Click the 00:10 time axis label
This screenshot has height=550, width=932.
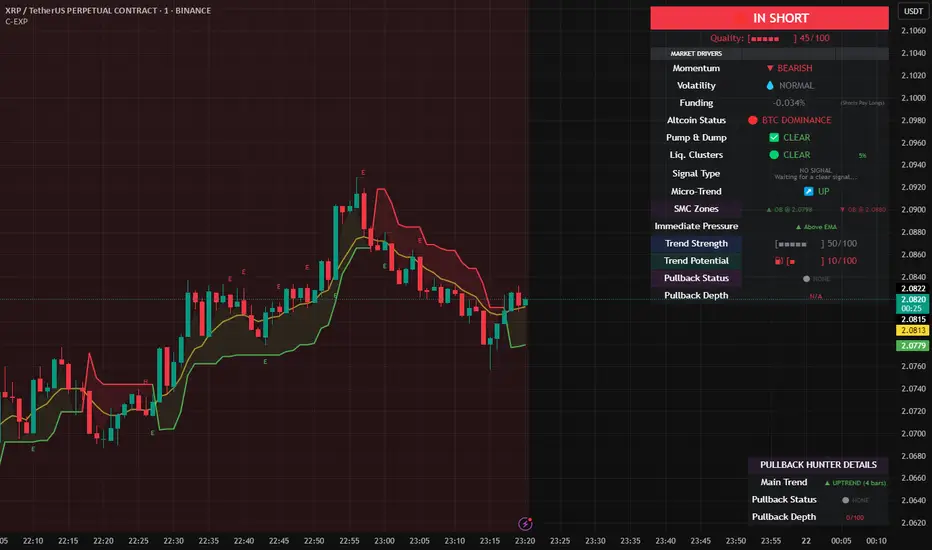tap(876, 541)
